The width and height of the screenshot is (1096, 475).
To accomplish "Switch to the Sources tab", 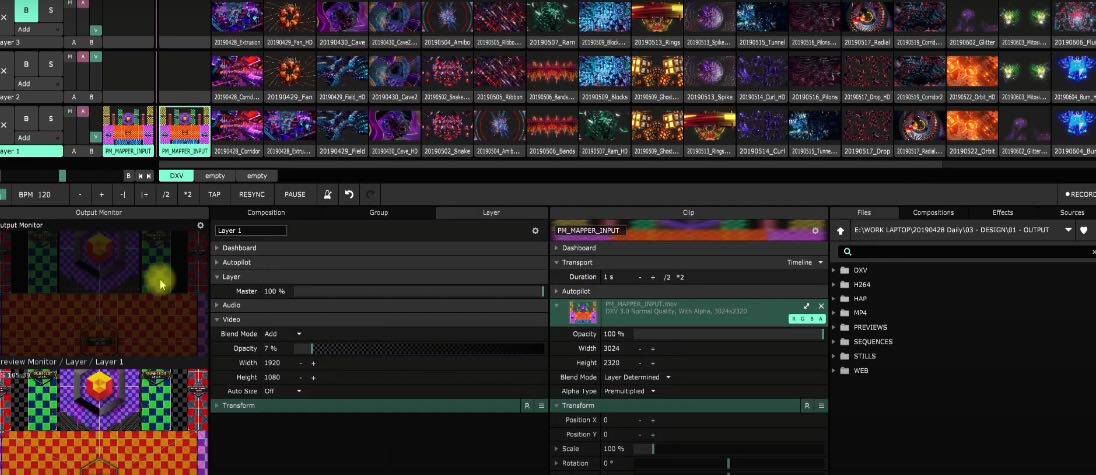I will (x=1072, y=213).
